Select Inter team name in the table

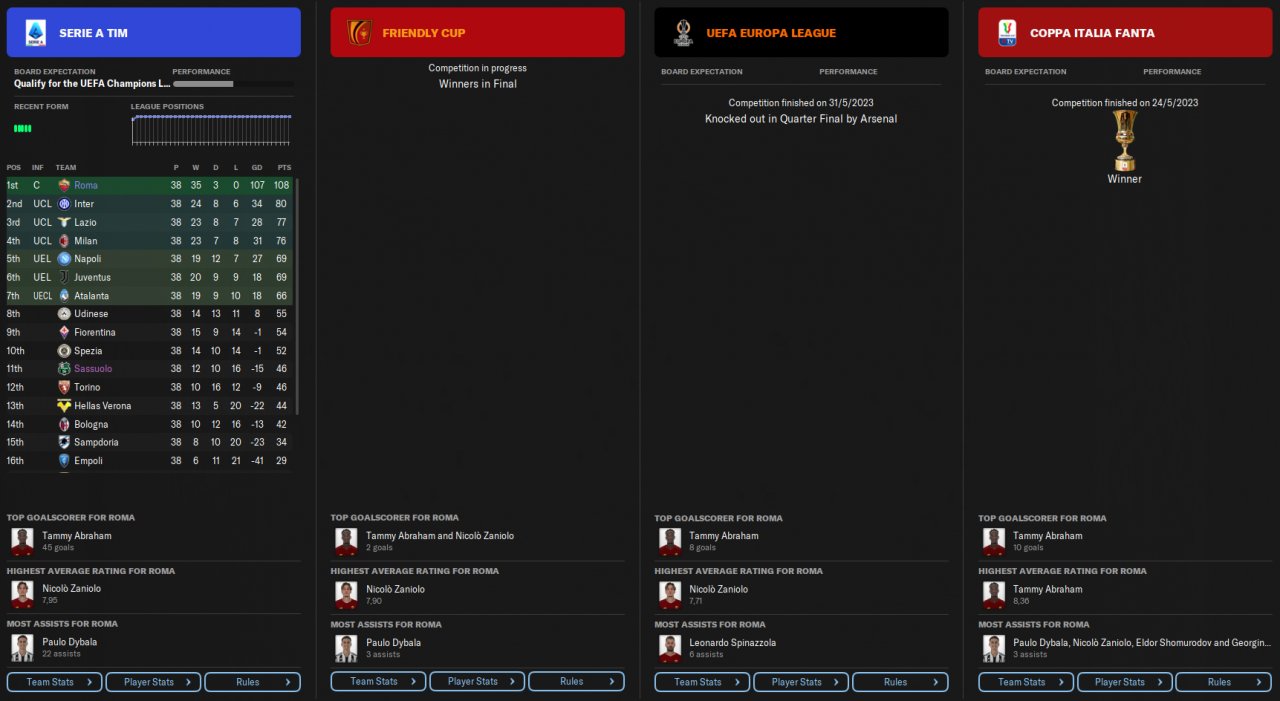[x=85, y=204]
